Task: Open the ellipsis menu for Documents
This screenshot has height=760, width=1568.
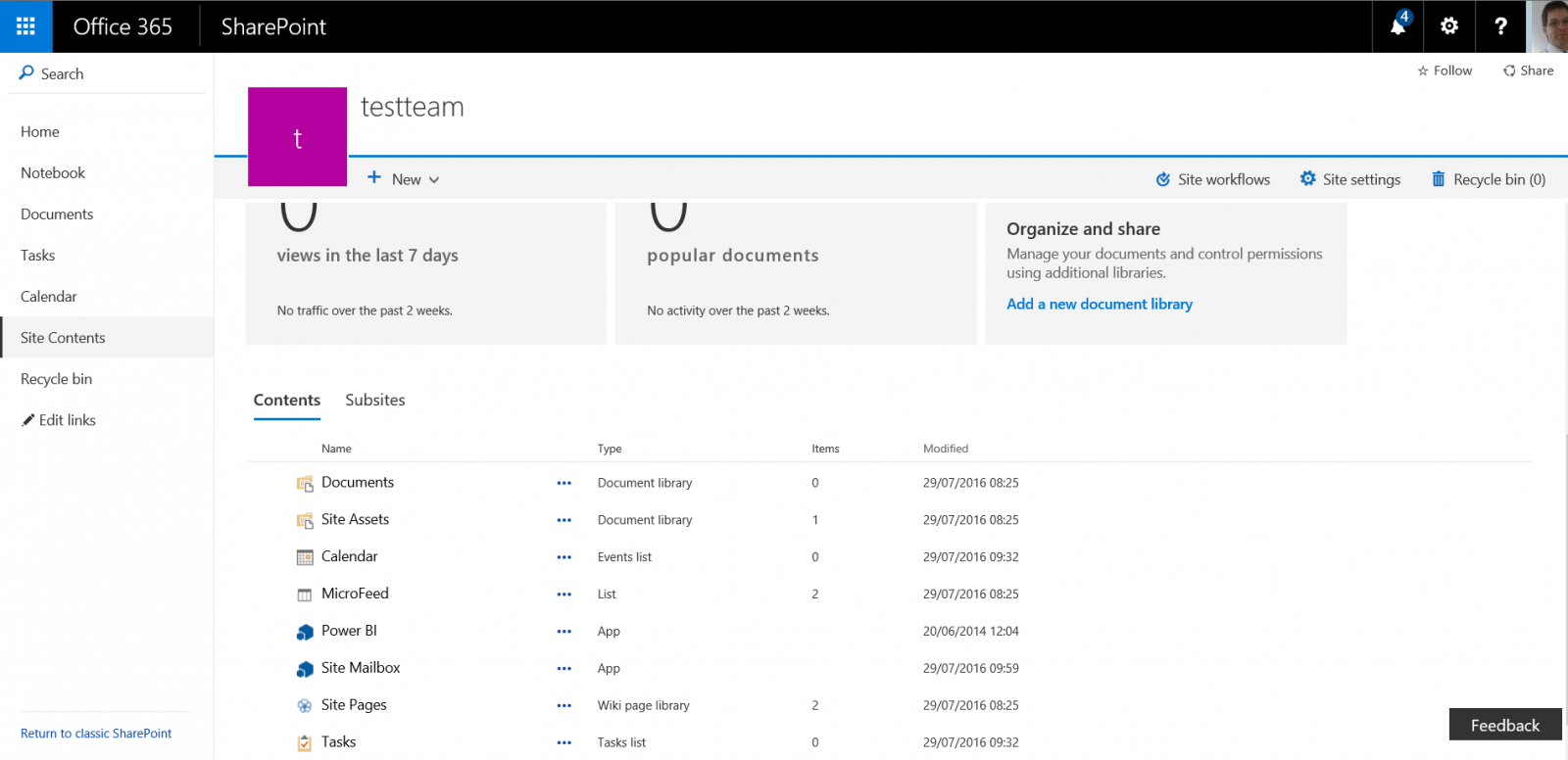Action: click(x=563, y=483)
